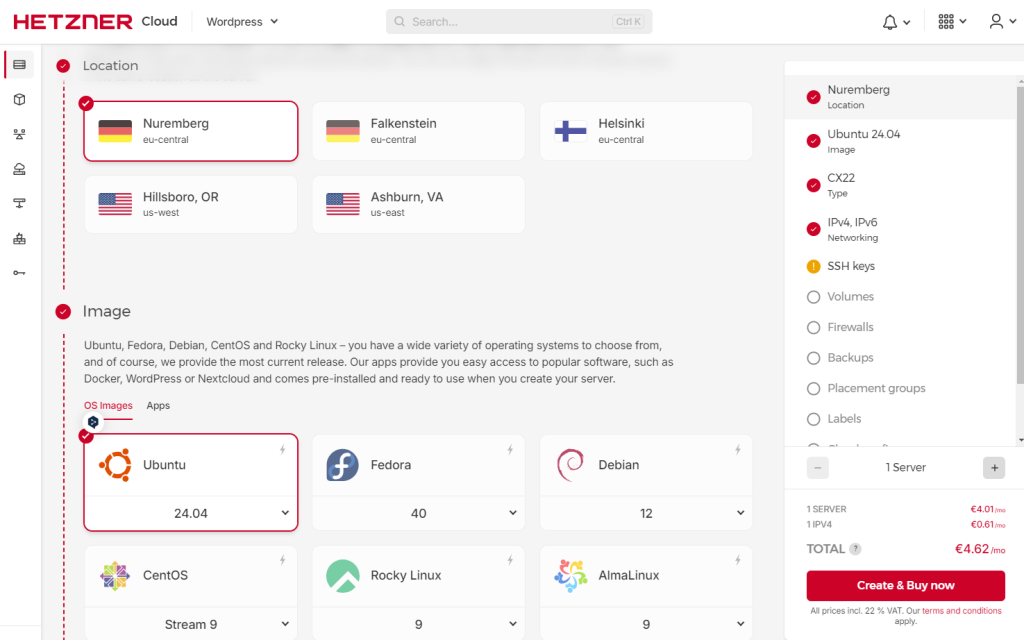Select Helsinki as server location
The height and width of the screenshot is (640, 1024).
[646, 131]
